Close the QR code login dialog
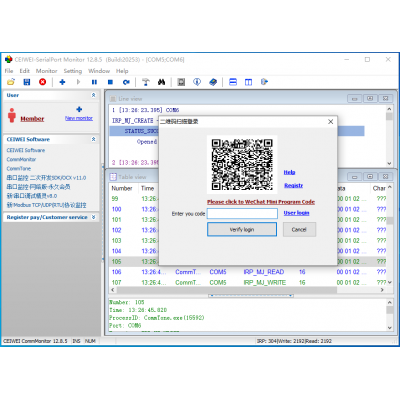 pyautogui.click(x=330, y=122)
